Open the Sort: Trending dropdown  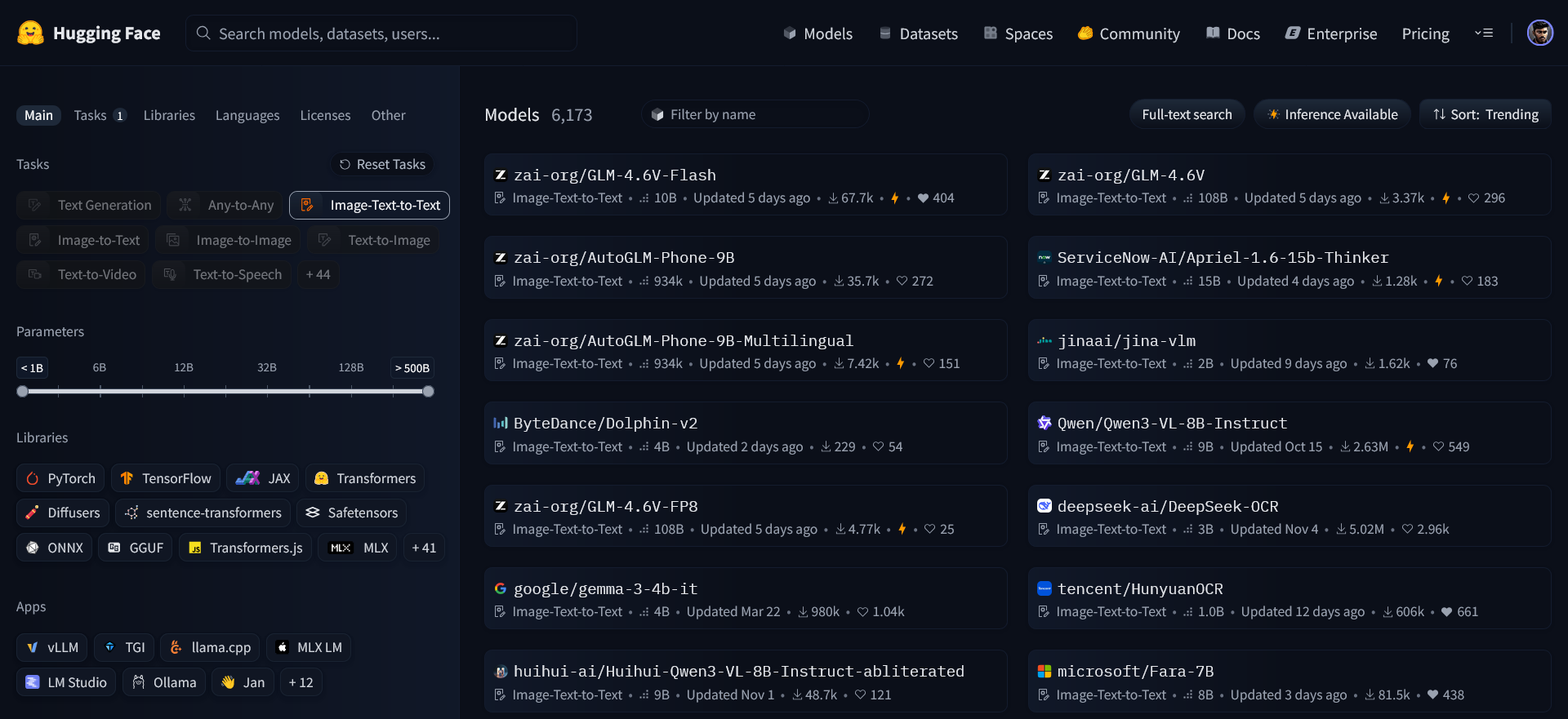click(x=1485, y=114)
